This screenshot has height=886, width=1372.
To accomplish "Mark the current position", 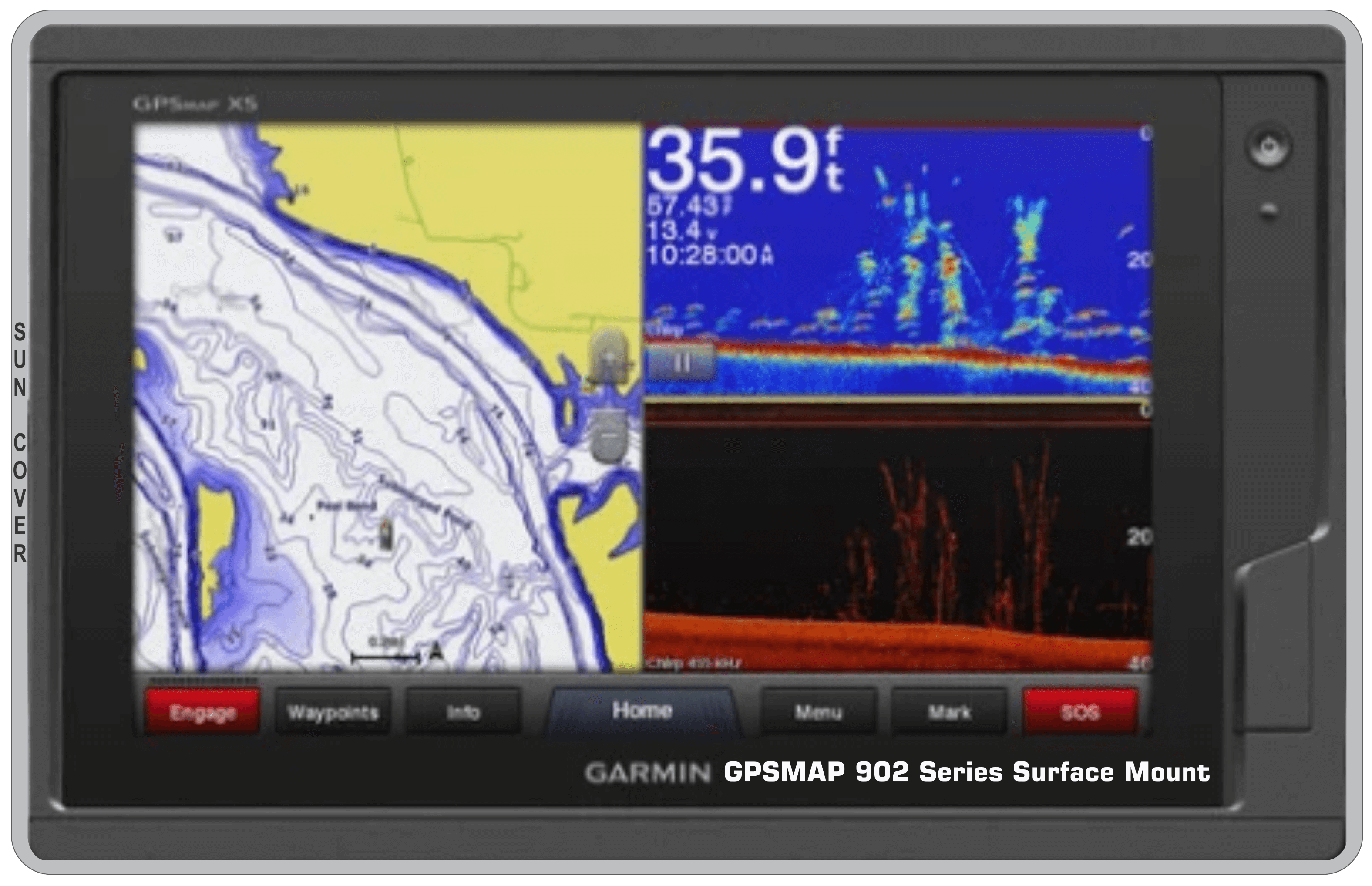I will point(949,712).
